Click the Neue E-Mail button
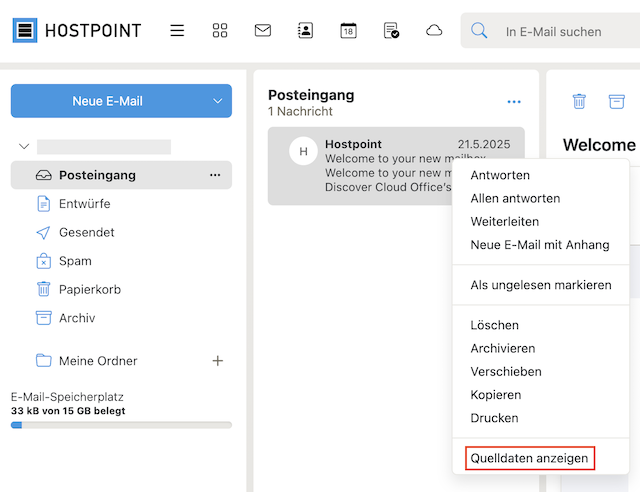 click(107, 101)
